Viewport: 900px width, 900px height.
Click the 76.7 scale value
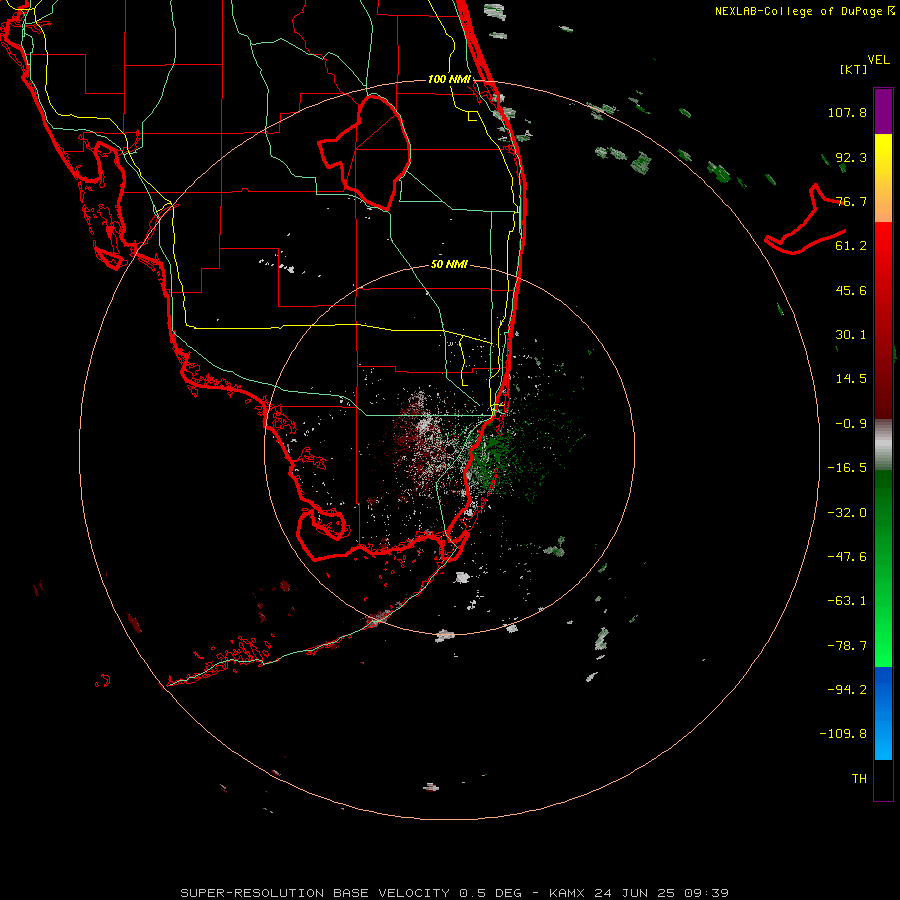(851, 201)
